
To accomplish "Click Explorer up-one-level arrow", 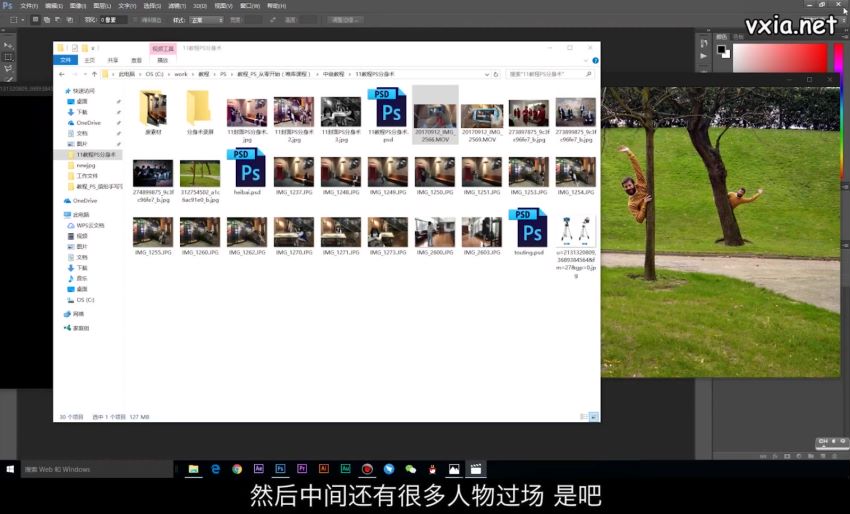I will point(94,74).
